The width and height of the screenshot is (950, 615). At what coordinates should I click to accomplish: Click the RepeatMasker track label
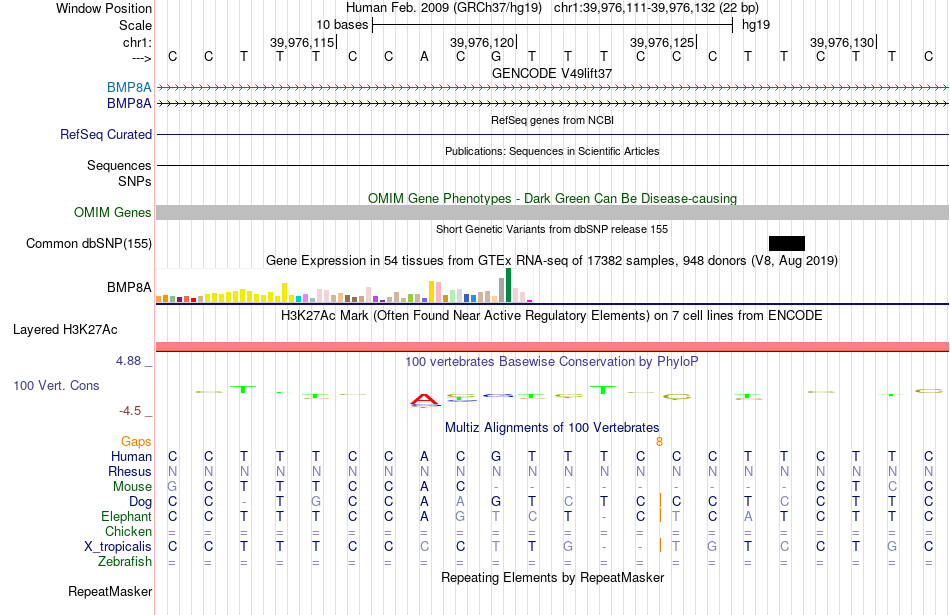(110, 591)
